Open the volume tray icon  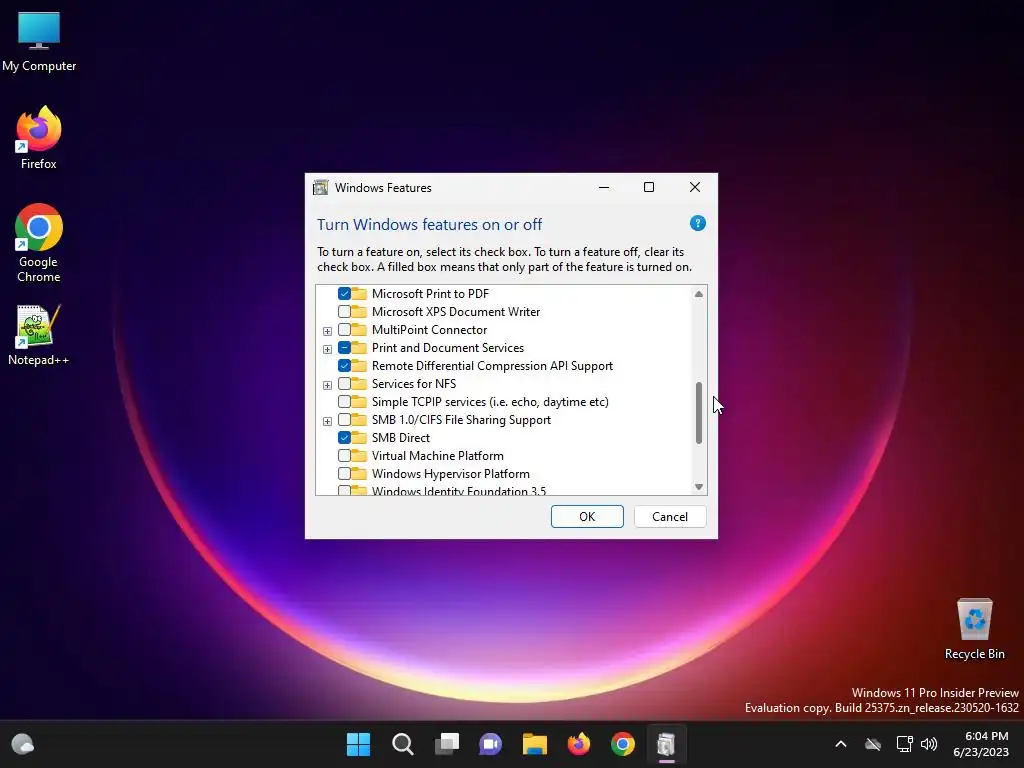coord(929,744)
